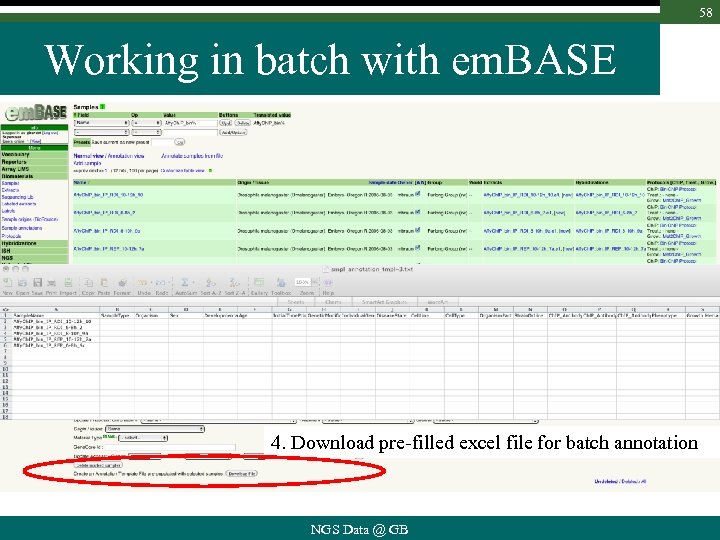Click the Copy icon in Excel toolbar
Screen dimensions: 720x540
click(x=88, y=282)
